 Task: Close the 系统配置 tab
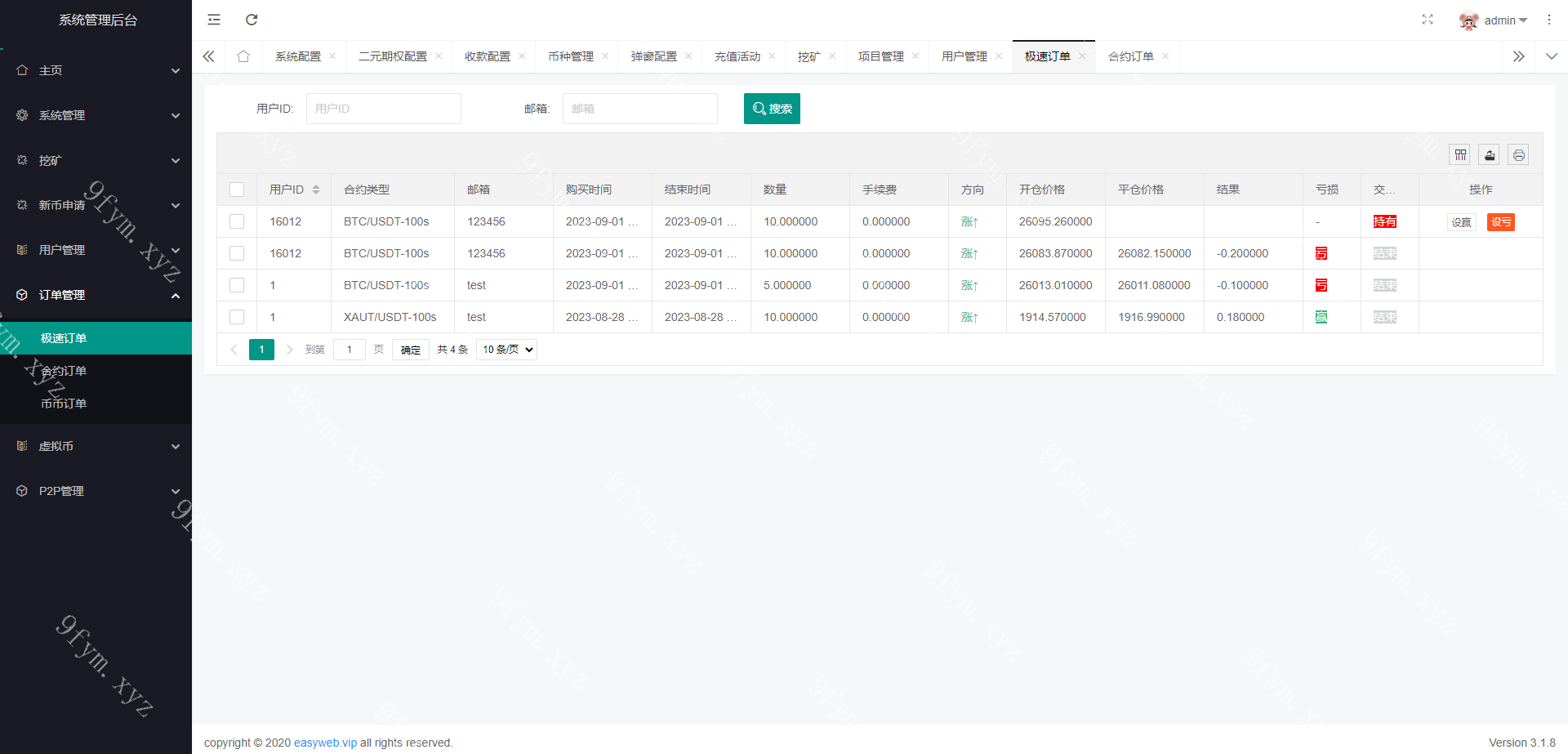(332, 56)
